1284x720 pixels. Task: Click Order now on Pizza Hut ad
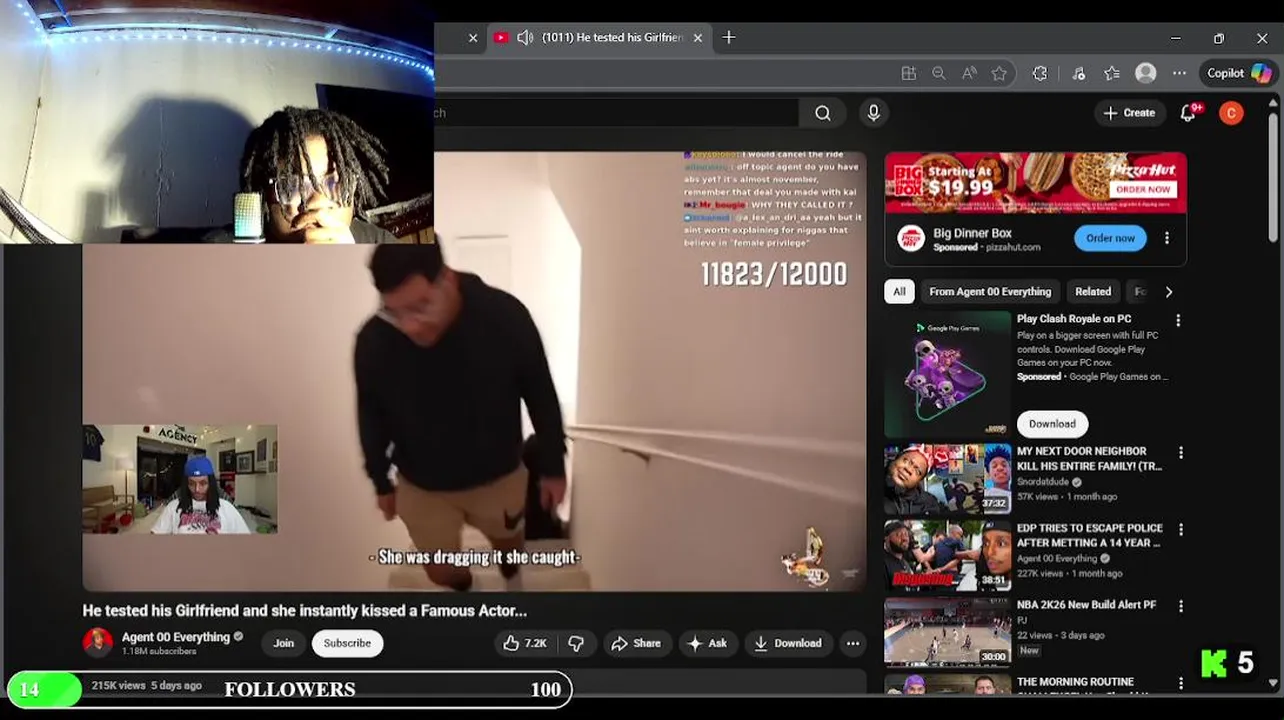[x=1110, y=238]
